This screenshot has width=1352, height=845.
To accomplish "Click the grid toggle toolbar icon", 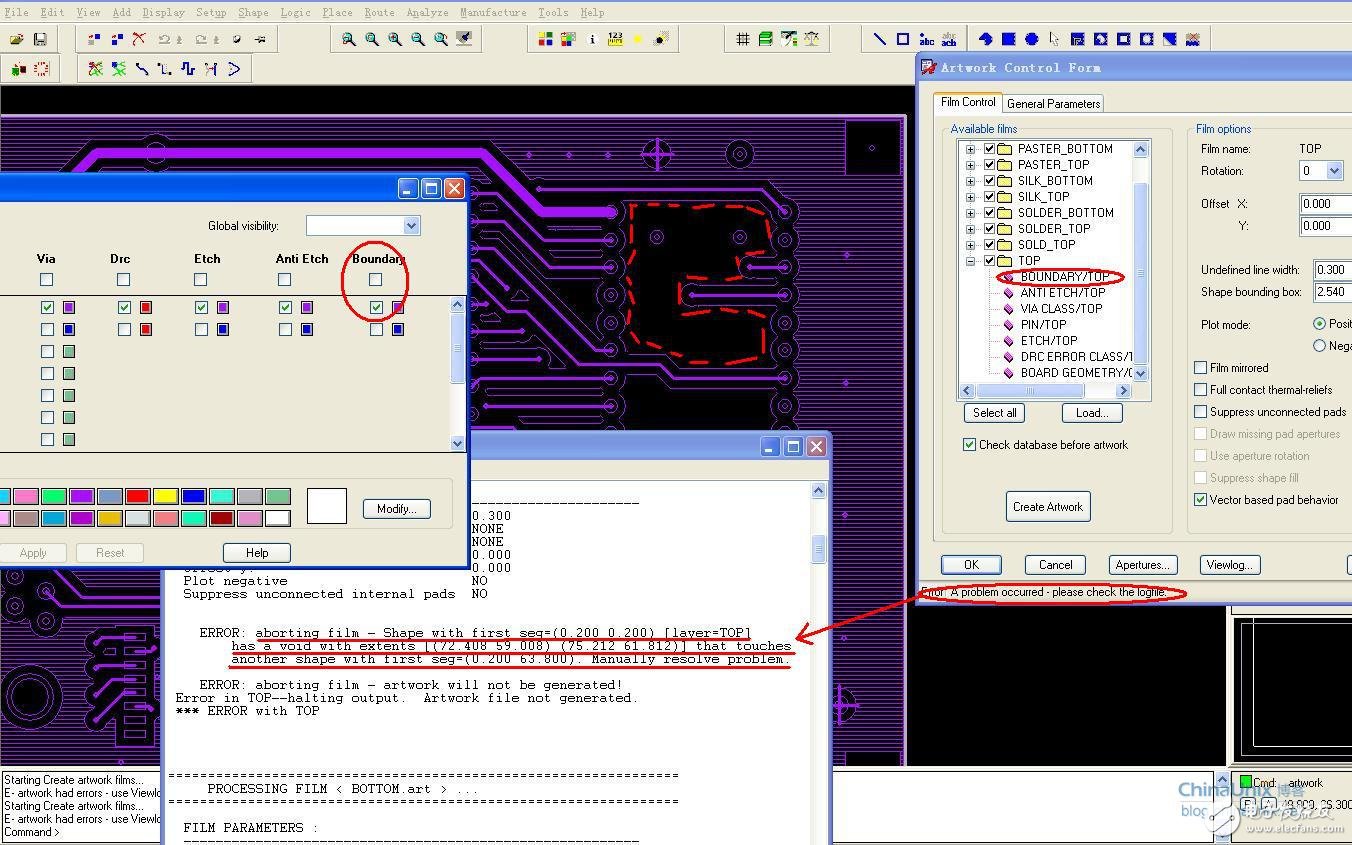I will (x=743, y=39).
